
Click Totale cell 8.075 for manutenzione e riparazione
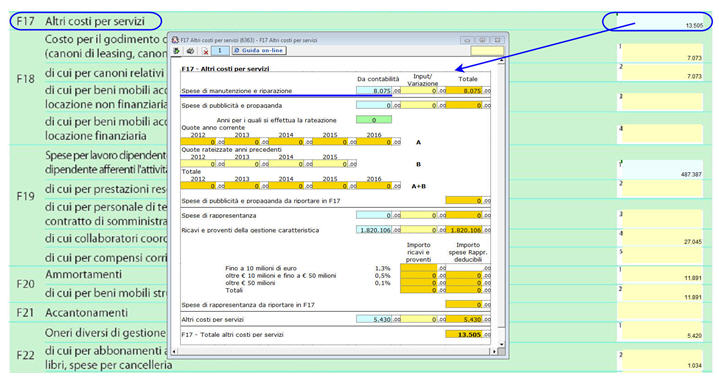click(464, 91)
